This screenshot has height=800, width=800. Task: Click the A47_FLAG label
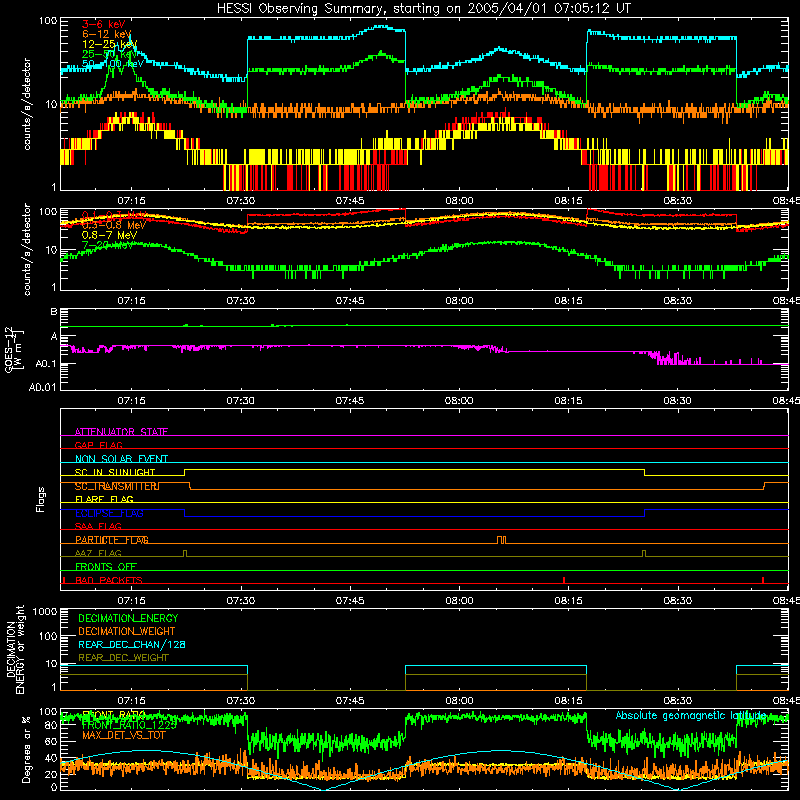click(98, 553)
